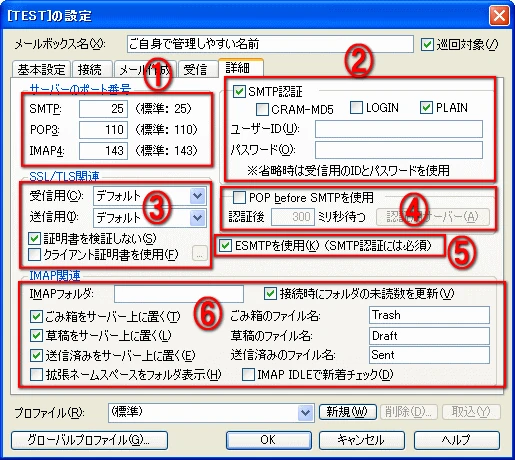The image size is (515, 460).
Task: Click the 草稿のファイル名 field with Draft
Action: (x=429, y=336)
